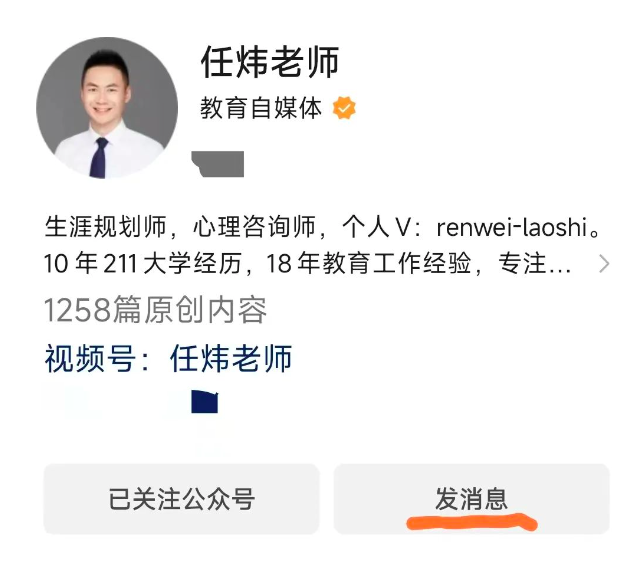Click the 个人 V label in the description
The width and height of the screenshot is (631, 568).
pos(376,227)
